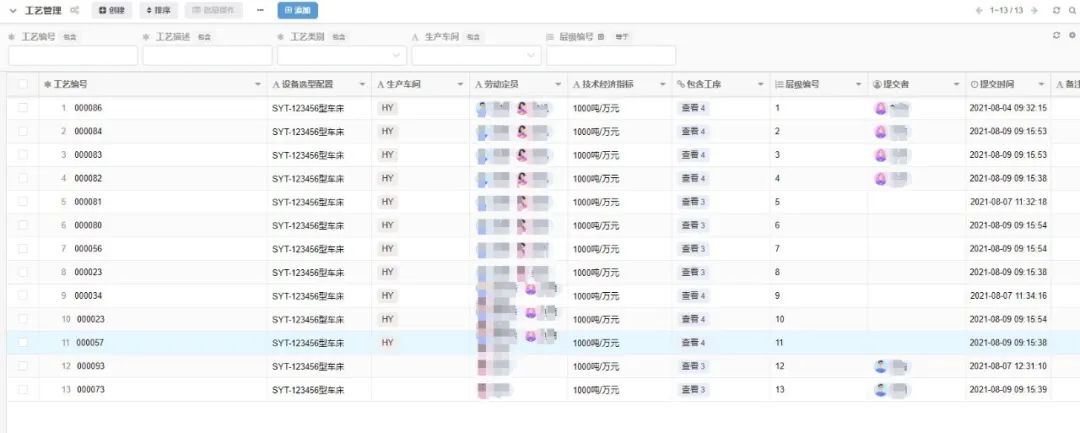Expand the 工艺编号 column header menu arrow
1080x433 pixels.
pyautogui.click(x=259, y=85)
